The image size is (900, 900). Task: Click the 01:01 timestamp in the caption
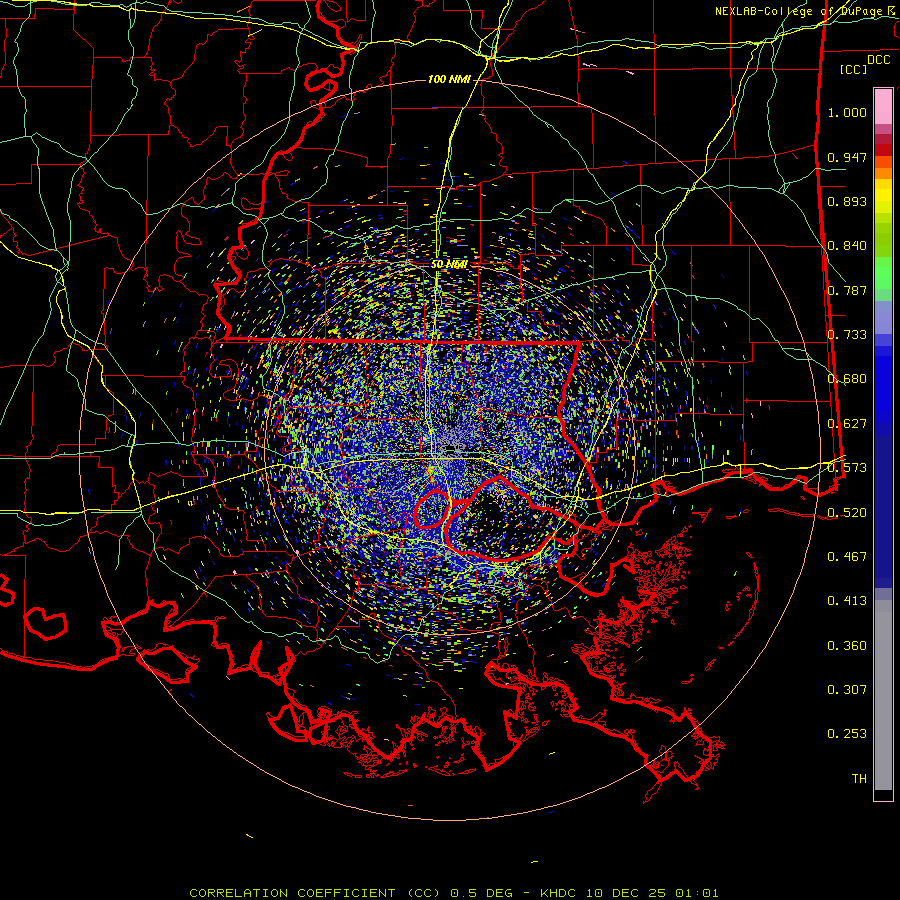696,893
